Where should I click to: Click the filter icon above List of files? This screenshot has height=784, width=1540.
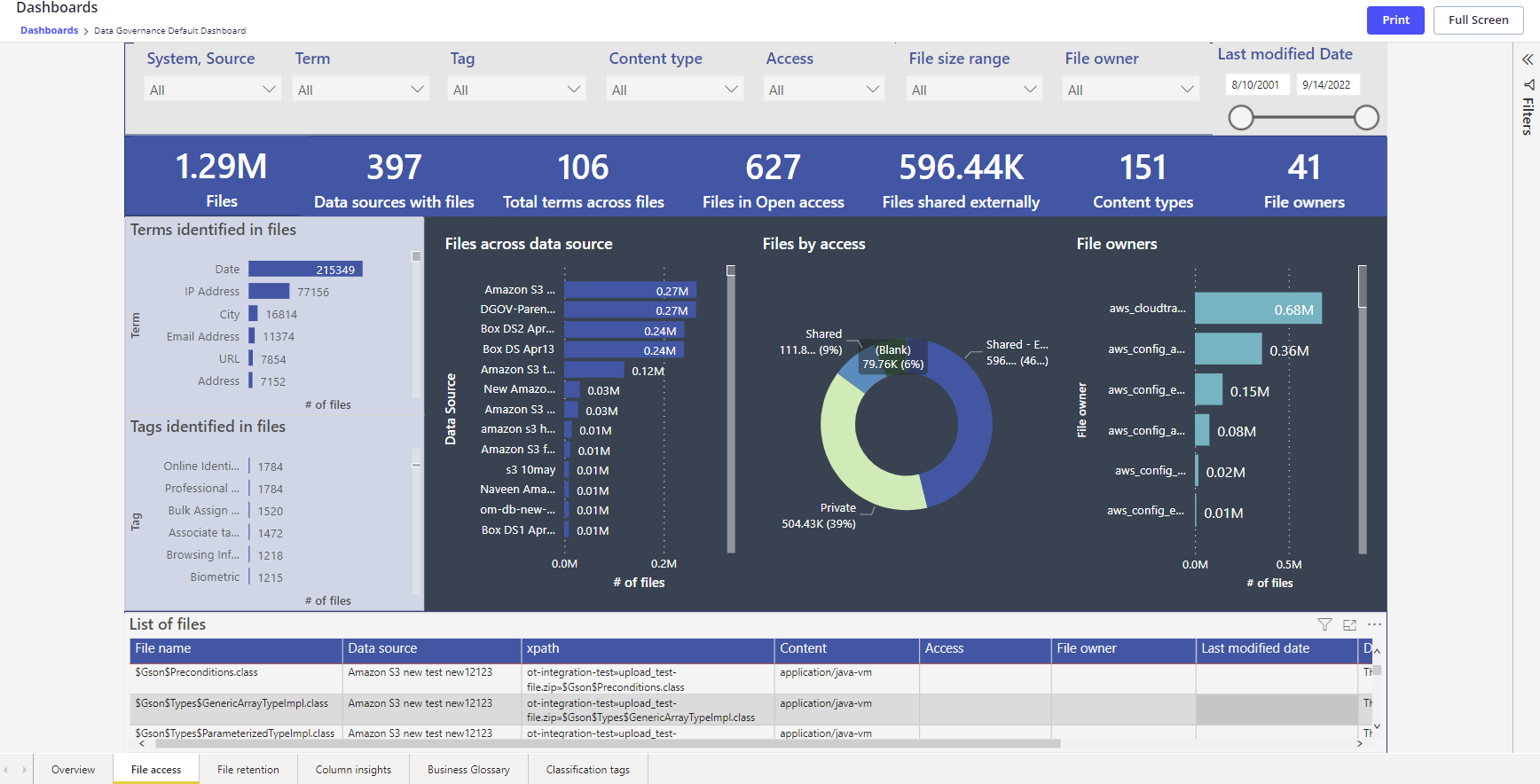tap(1324, 624)
